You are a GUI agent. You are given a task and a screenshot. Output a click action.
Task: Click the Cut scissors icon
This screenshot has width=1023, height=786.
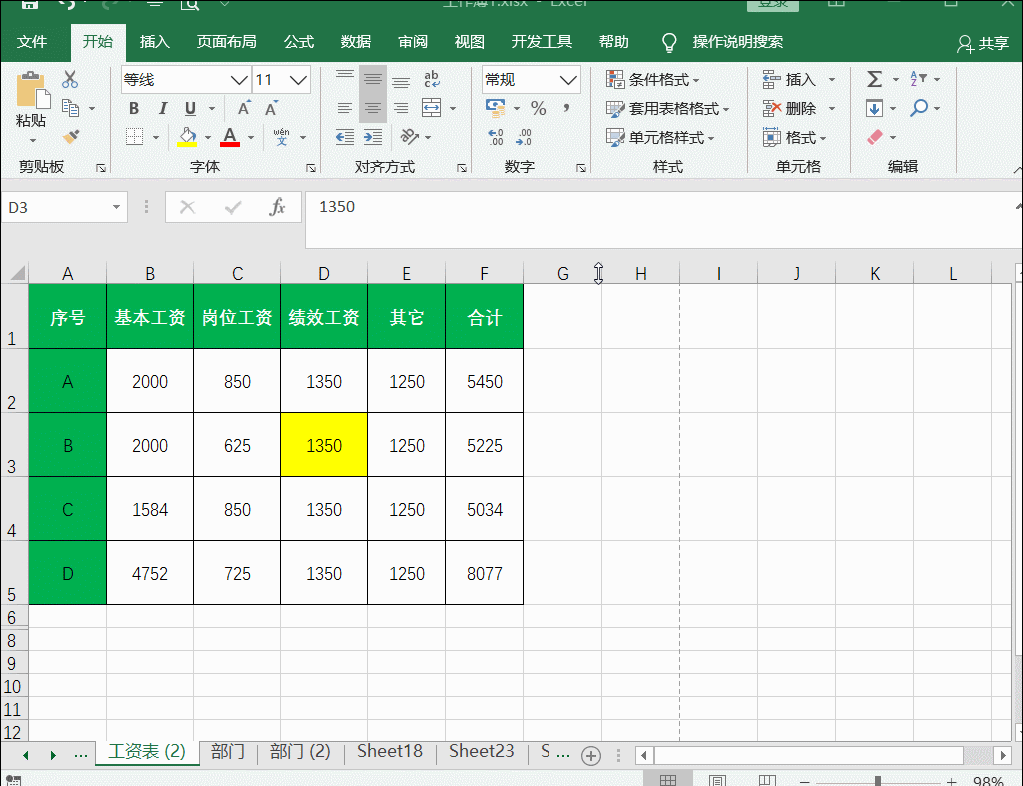[70, 80]
